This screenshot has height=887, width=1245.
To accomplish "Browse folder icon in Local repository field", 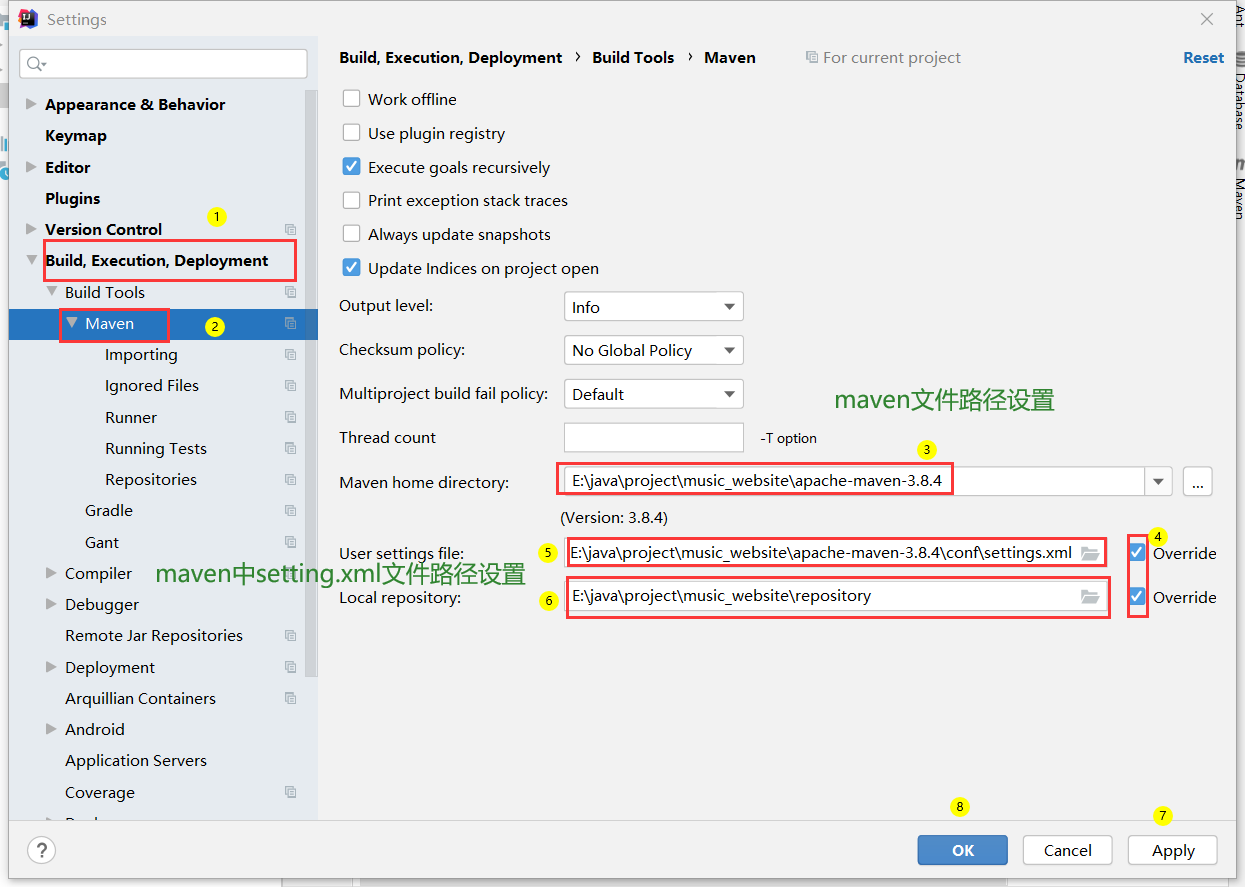I will [x=1090, y=597].
